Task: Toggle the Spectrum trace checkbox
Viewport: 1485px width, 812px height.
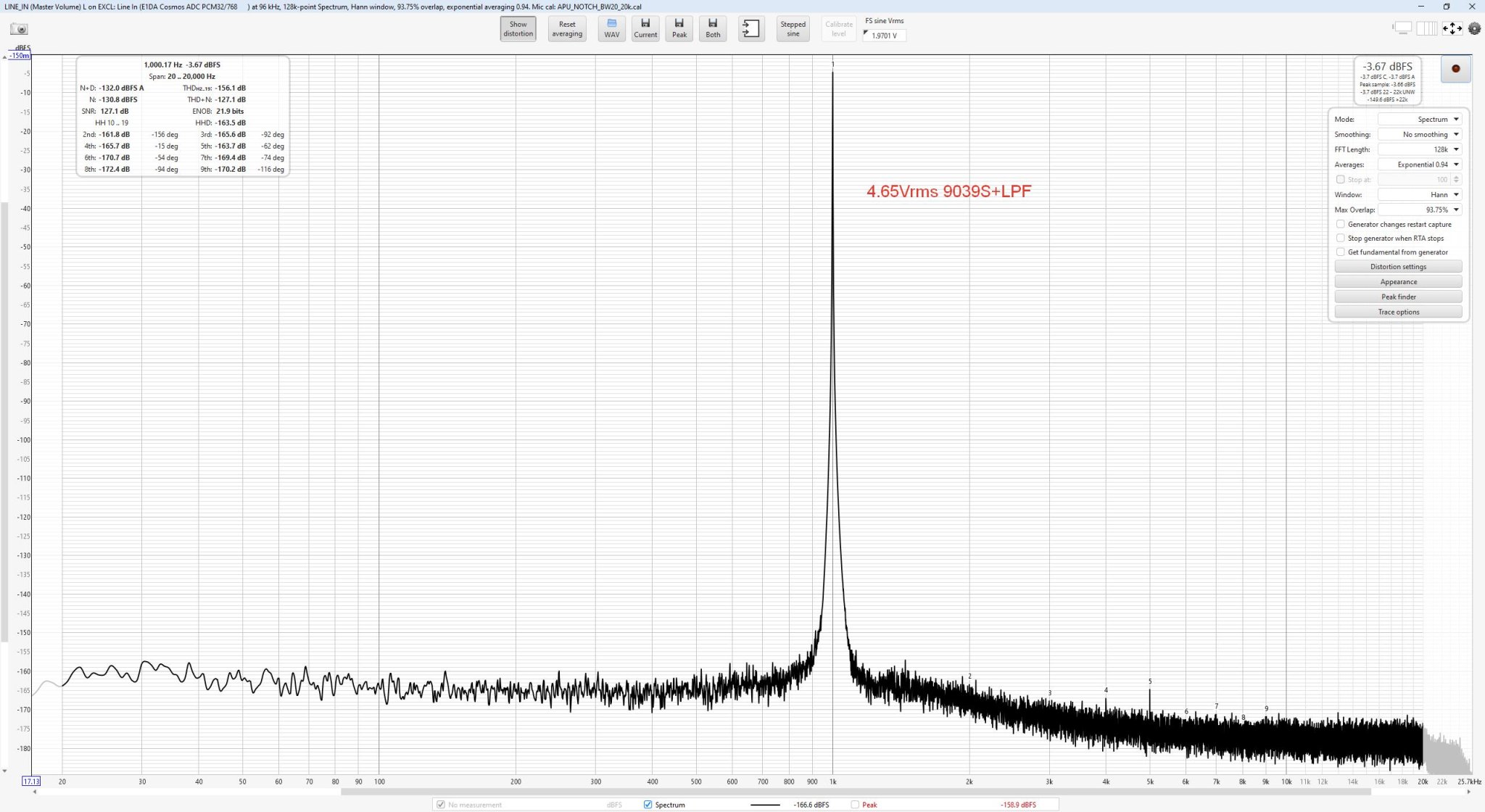Action: click(648, 805)
